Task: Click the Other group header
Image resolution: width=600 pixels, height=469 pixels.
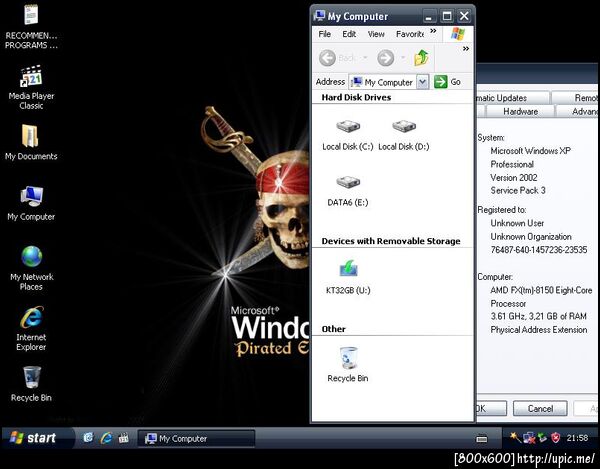Action: point(333,329)
